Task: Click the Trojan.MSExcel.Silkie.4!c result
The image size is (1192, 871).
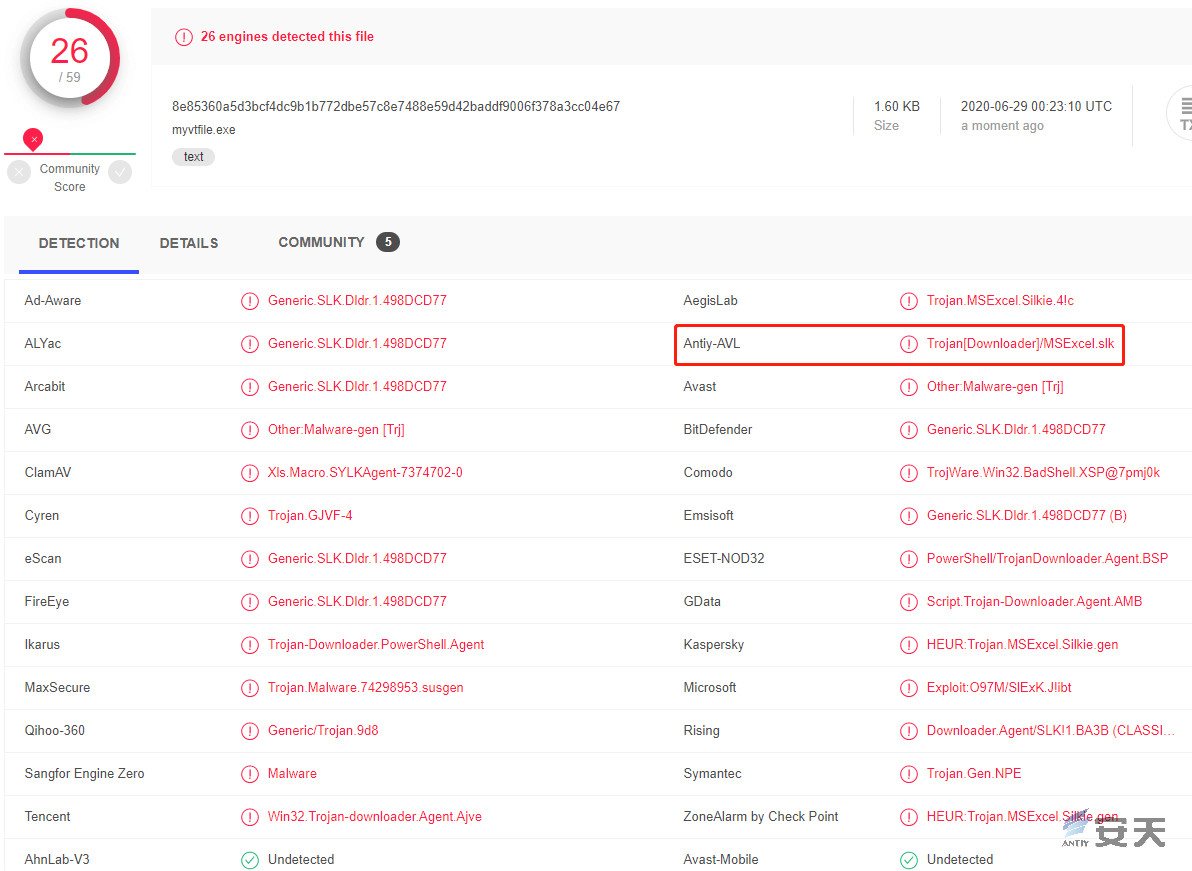Action: click(x=1000, y=300)
